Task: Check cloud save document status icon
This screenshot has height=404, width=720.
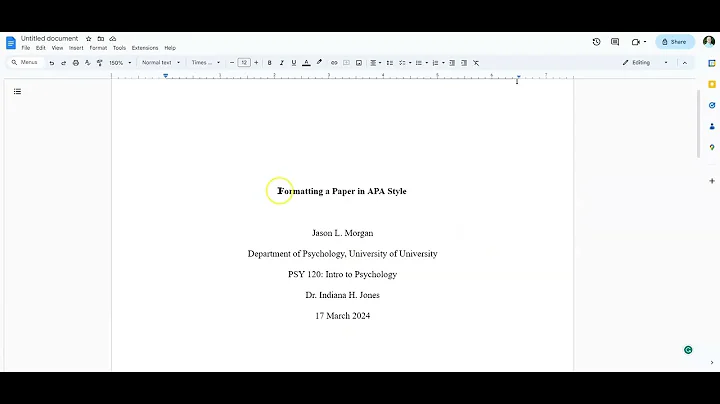Action: (x=112, y=39)
